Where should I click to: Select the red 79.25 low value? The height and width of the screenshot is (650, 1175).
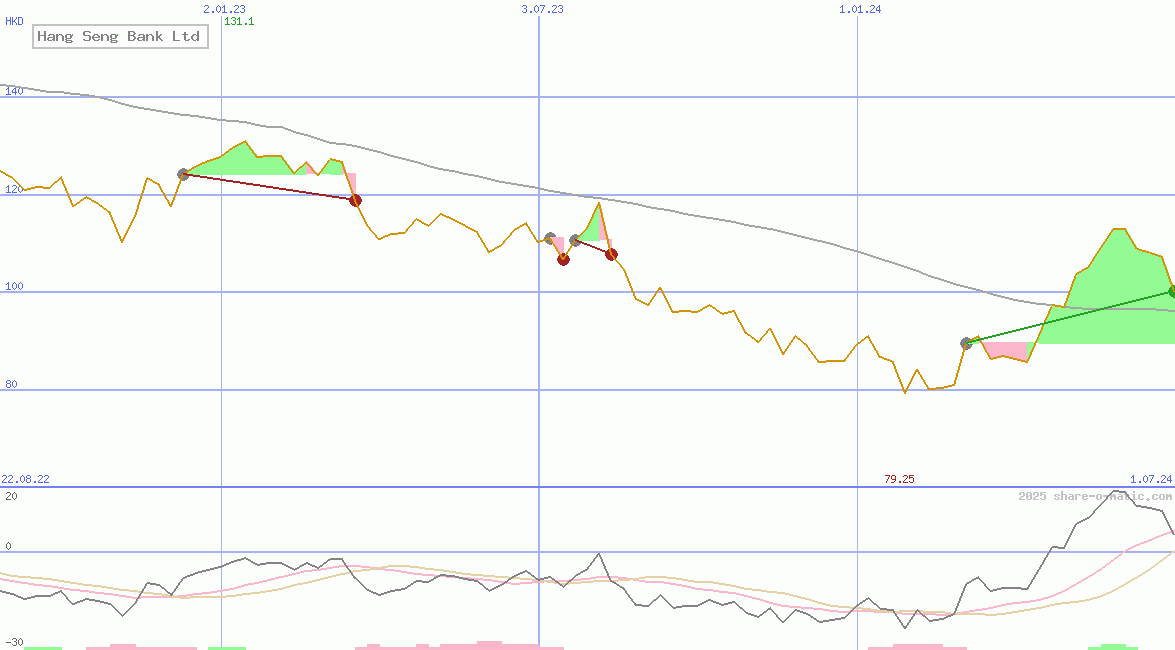[x=899, y=479]
